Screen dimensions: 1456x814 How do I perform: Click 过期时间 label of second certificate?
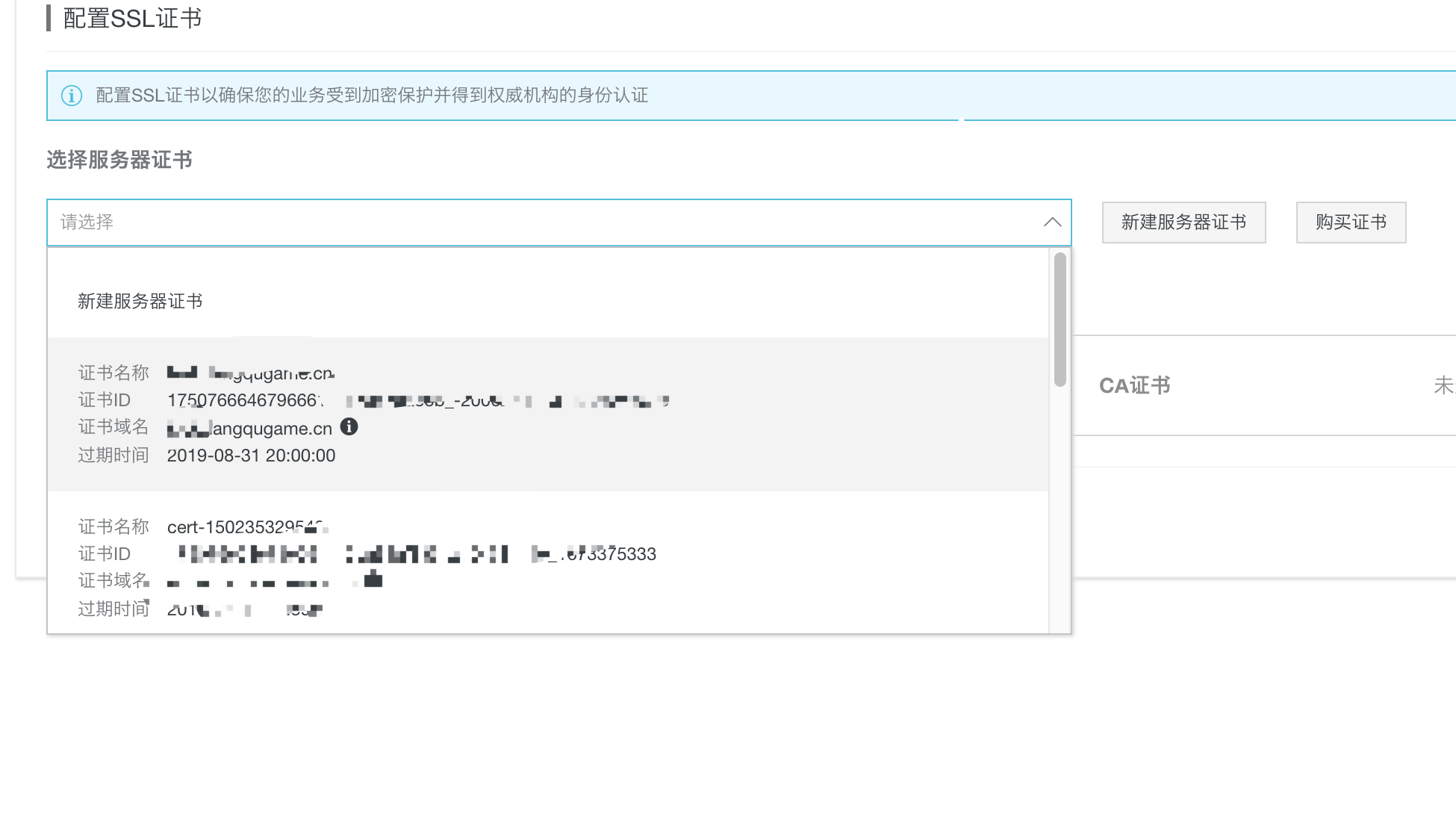pyautogui.click(x=113, y=609)
